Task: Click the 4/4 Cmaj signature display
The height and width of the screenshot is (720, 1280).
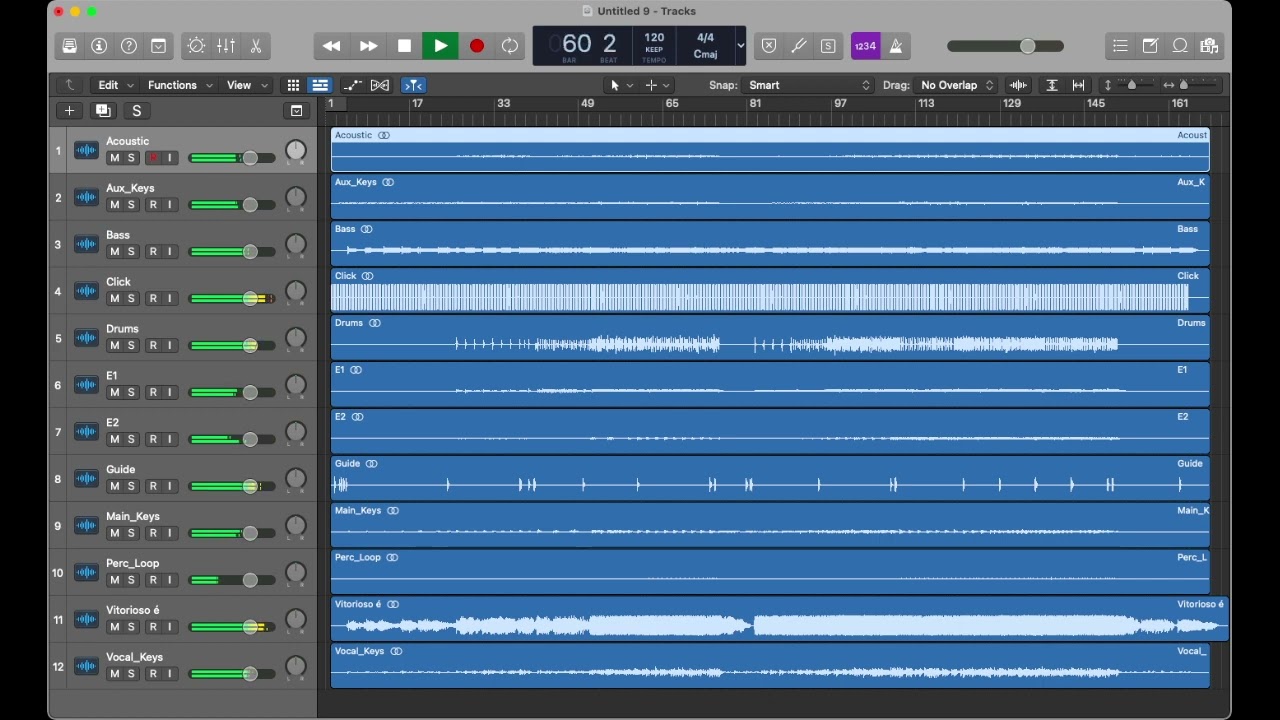Action: (705, 46)
